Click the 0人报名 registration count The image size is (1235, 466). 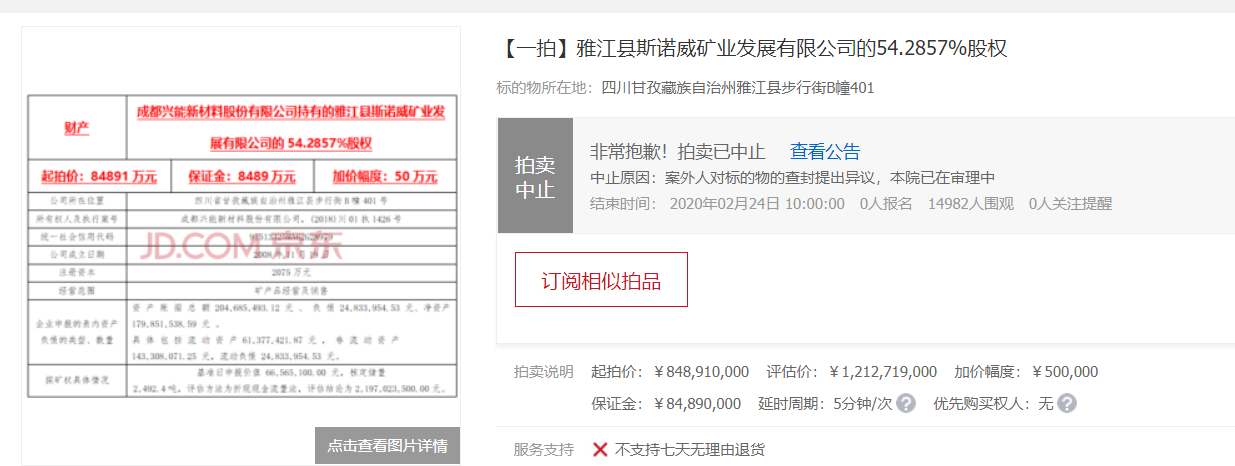886,203
